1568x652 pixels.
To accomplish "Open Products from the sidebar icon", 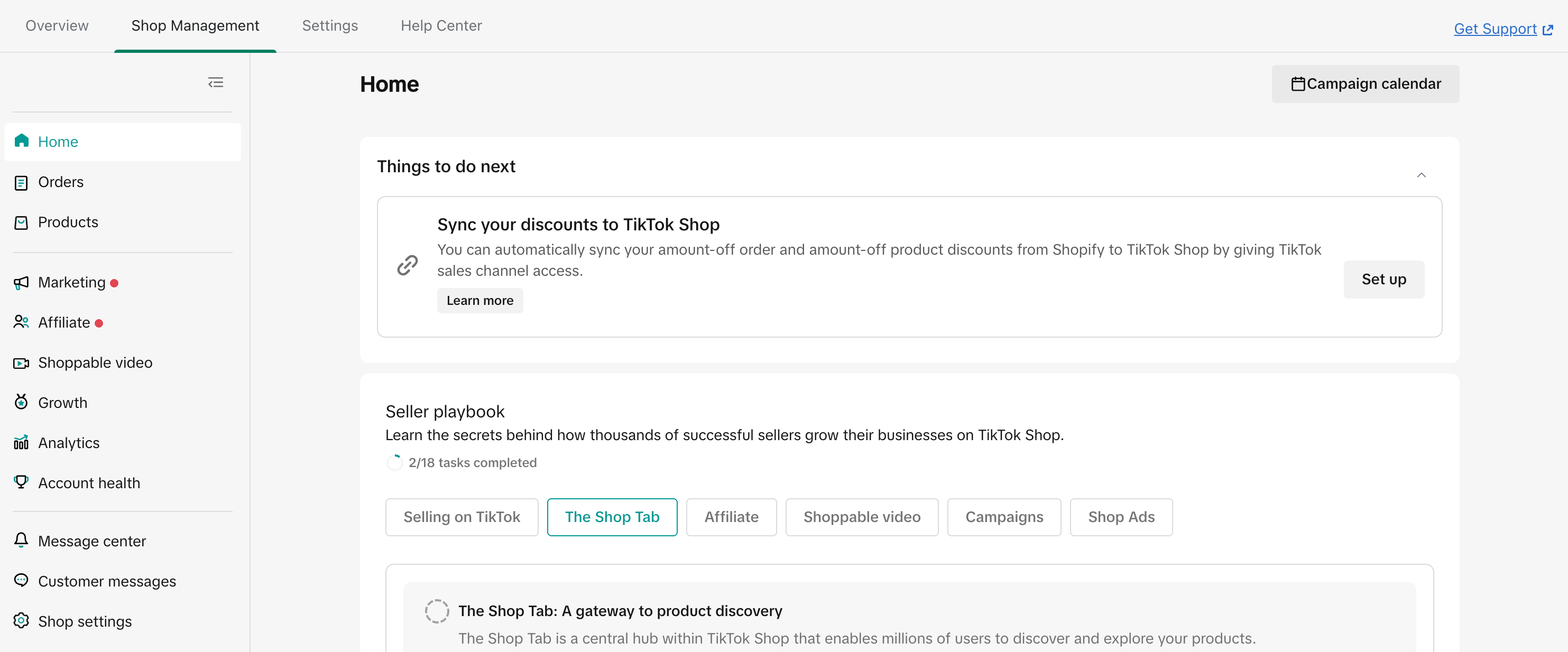I will [21, 222].
